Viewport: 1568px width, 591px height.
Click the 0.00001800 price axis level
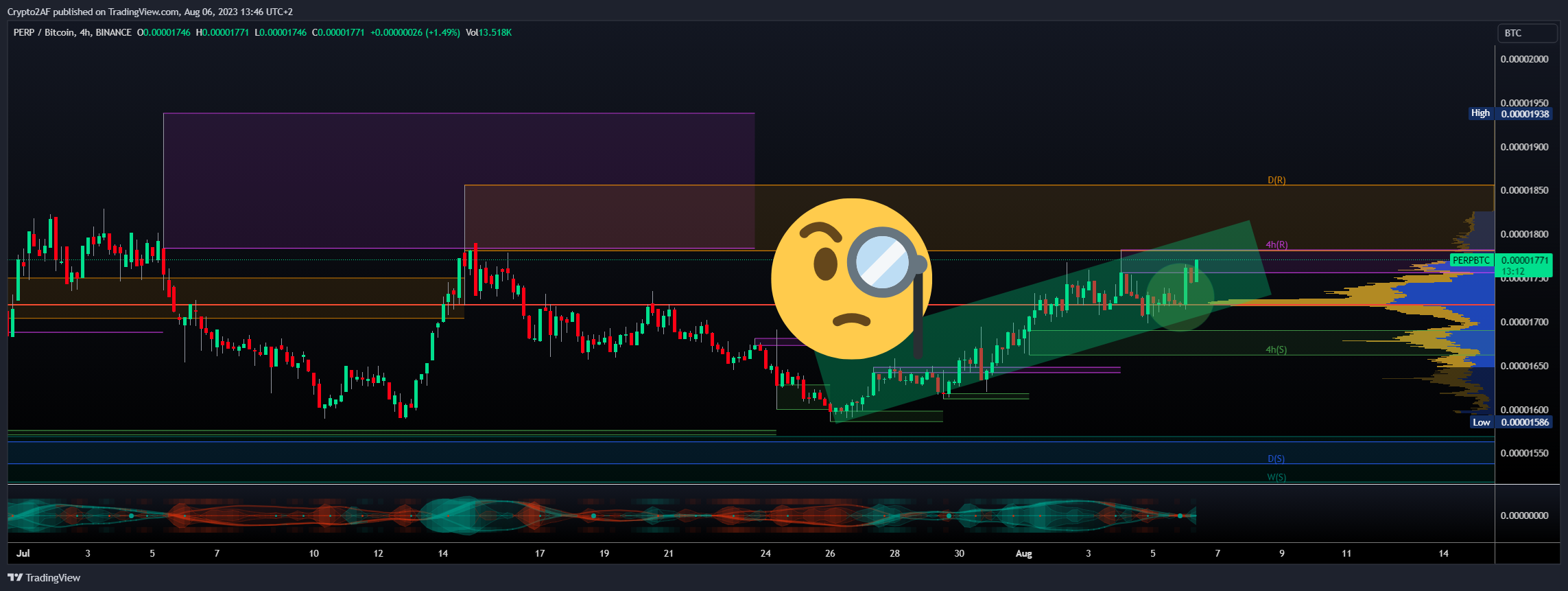[1524, 234]
